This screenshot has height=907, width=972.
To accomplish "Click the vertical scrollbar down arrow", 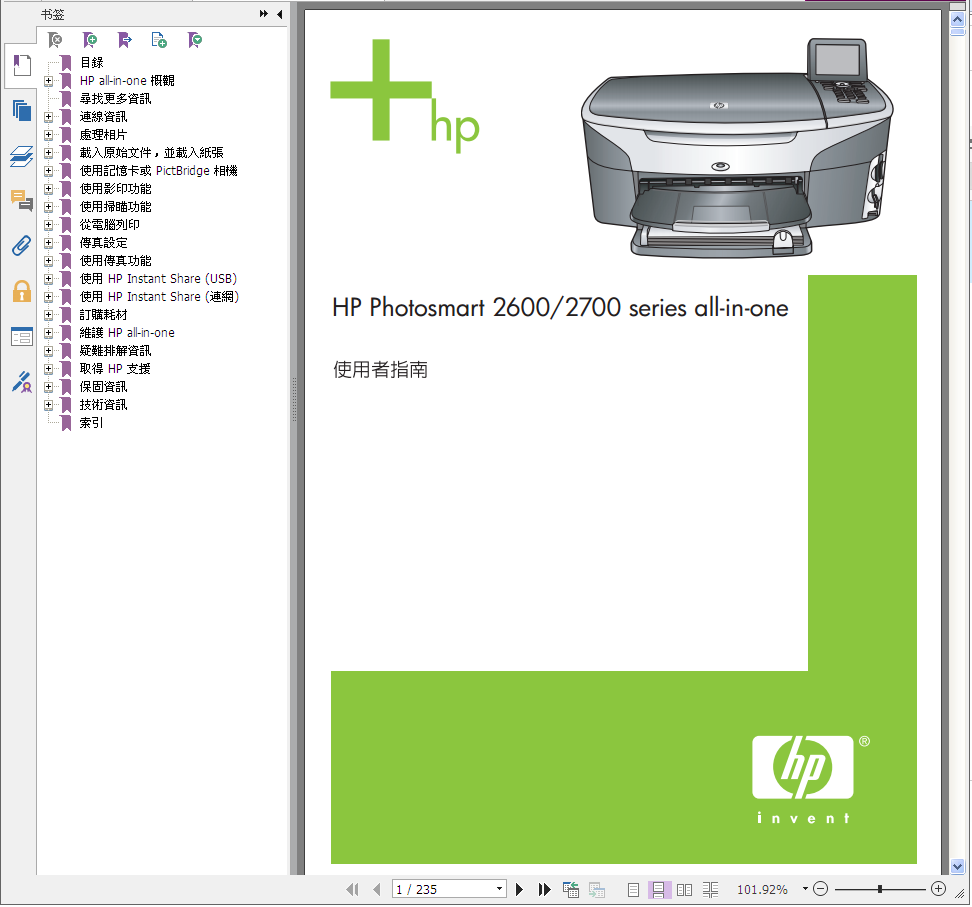I will (x=958, y=867).
